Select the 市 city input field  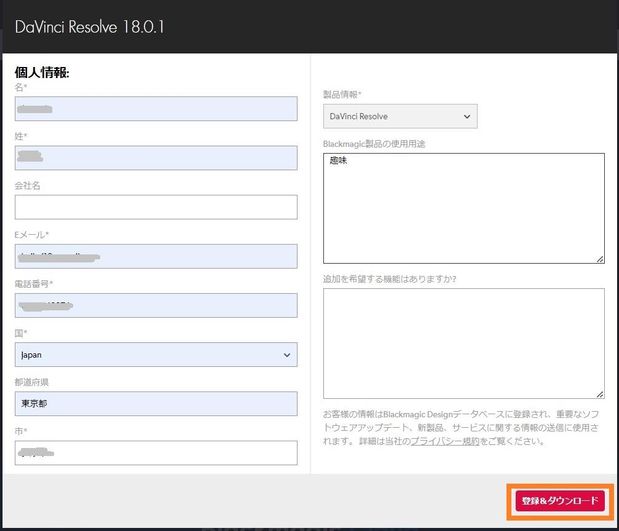click(x=156, y=453)
